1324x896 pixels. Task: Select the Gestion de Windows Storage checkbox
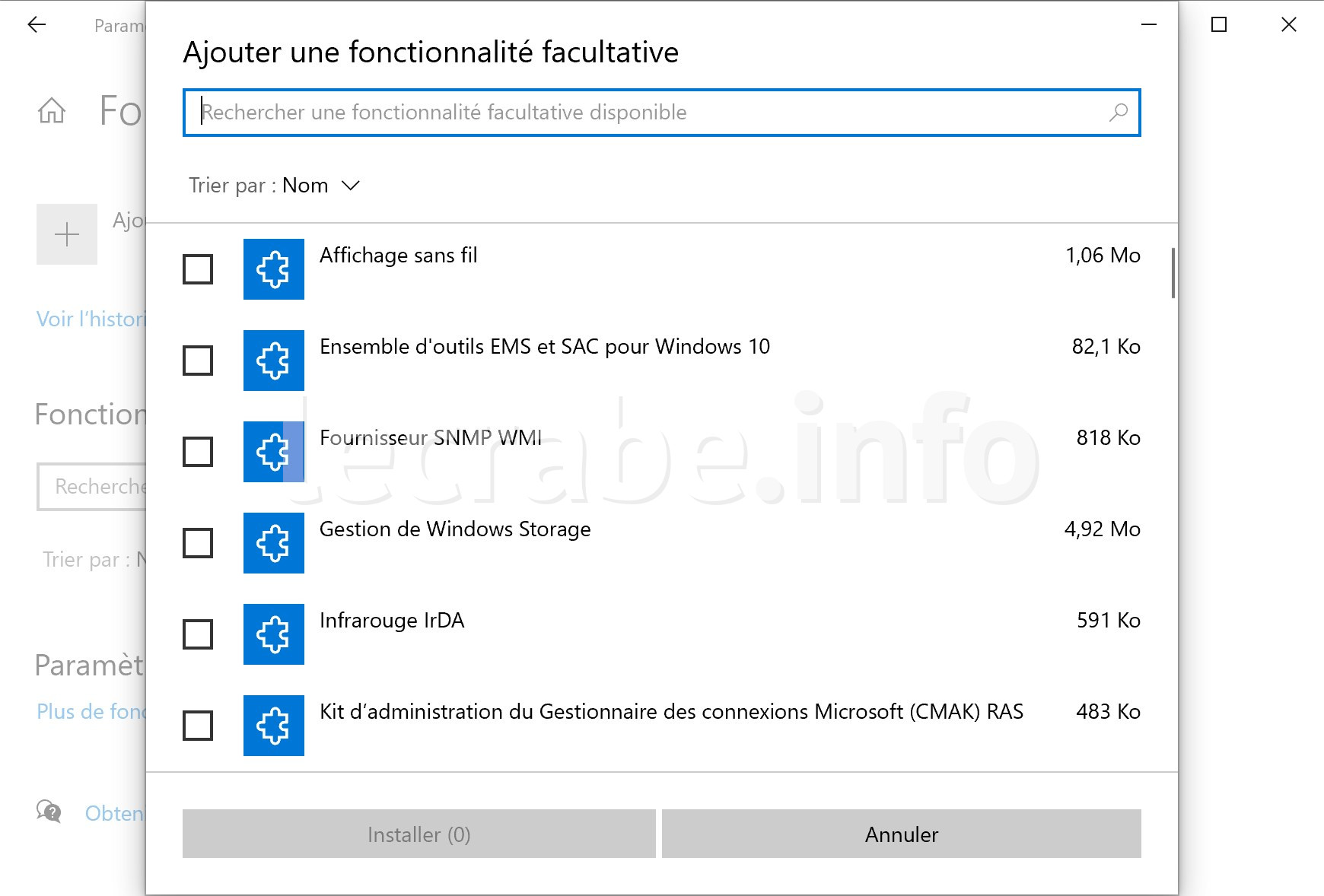pos(198,543)
